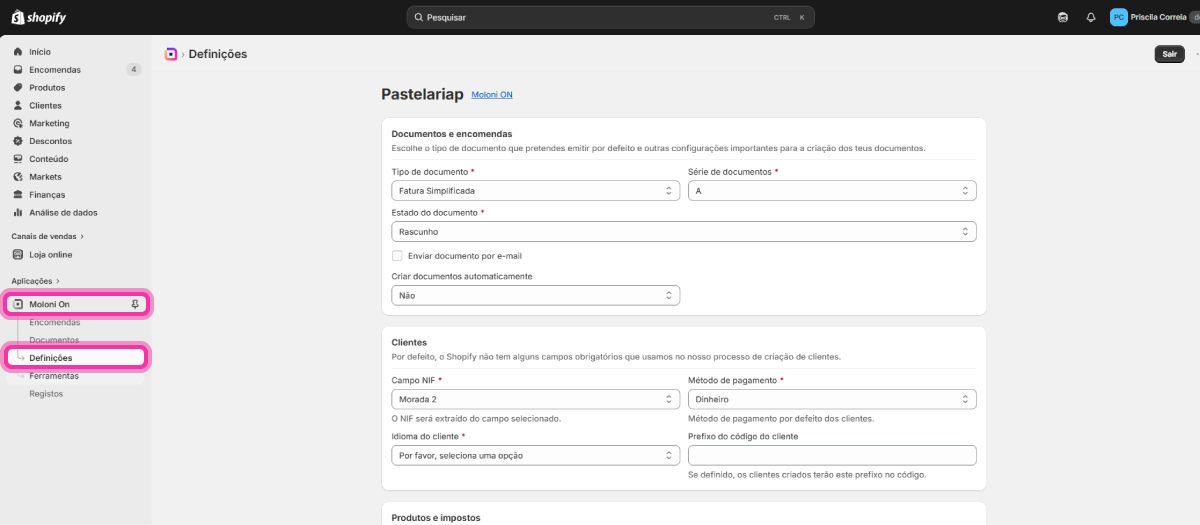
Task: Open Clientes in the sidebar
Action: [45, 105]
